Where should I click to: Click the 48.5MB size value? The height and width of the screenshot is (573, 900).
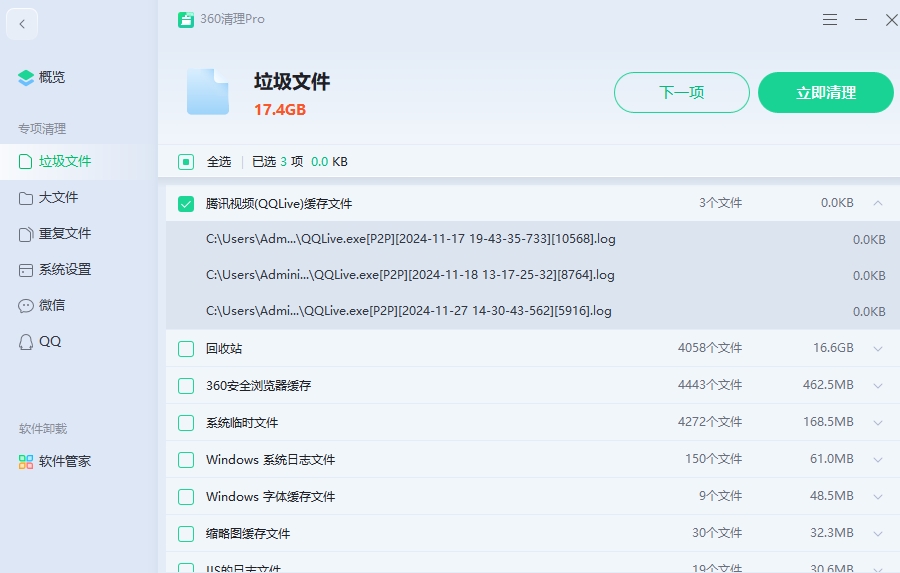point(831,495)
